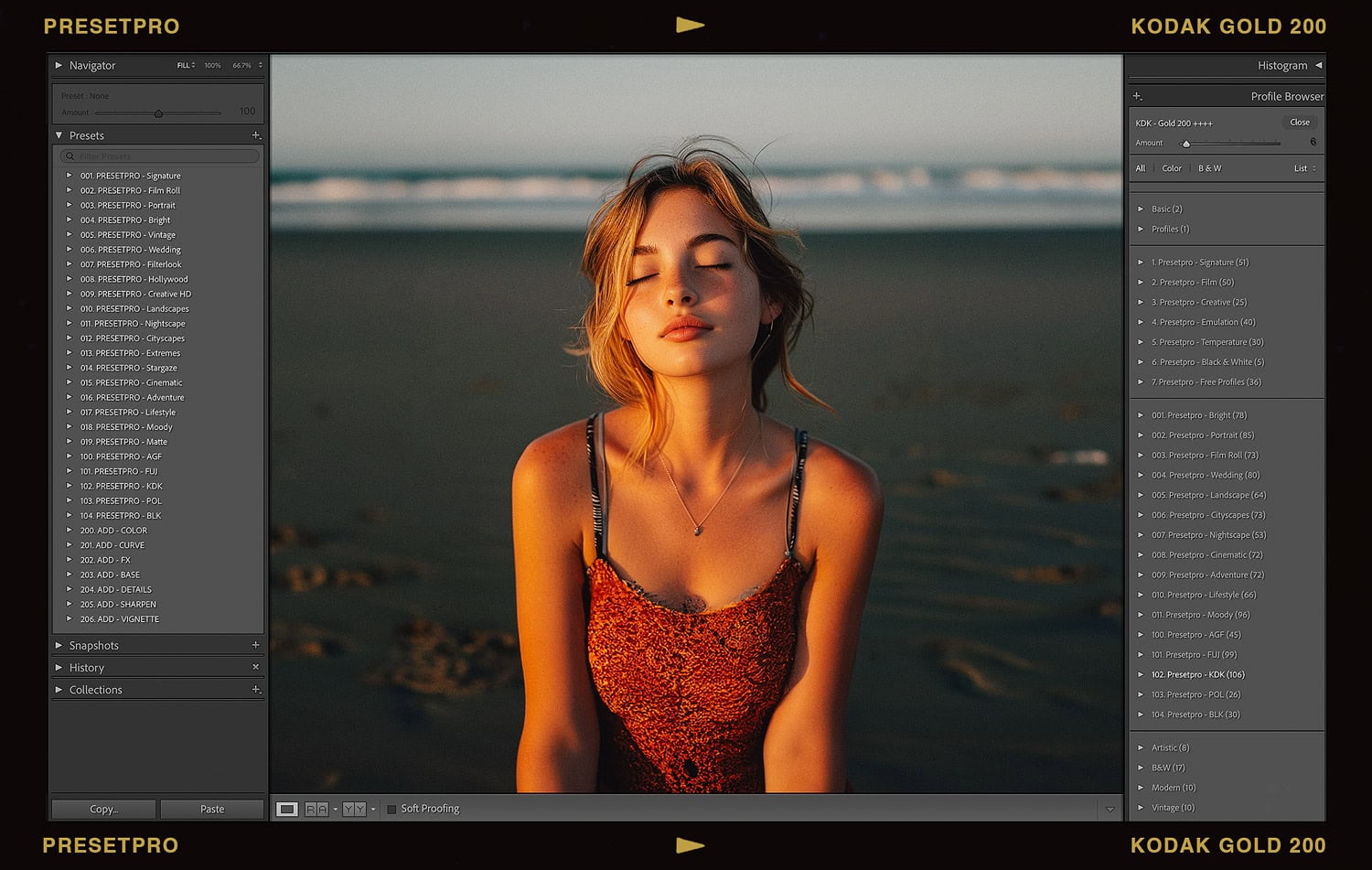Viewport: 1372px width, 870px height.
Task: Open the List view mode dropdown
Action: click(1304, 168)
